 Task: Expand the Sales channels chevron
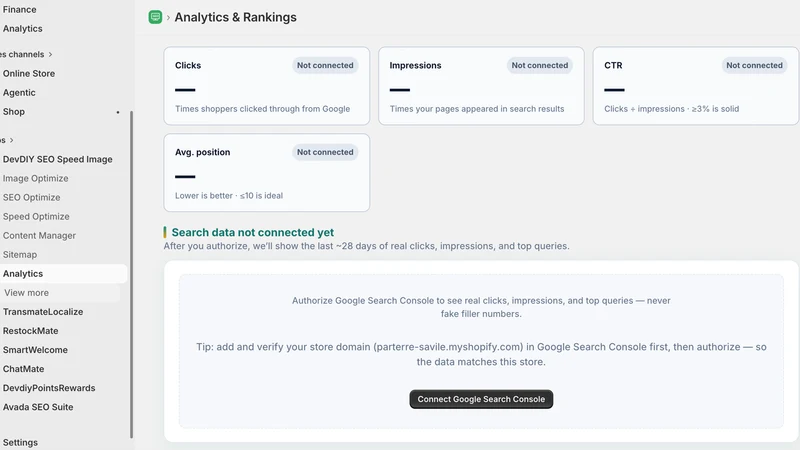(51, 54)
